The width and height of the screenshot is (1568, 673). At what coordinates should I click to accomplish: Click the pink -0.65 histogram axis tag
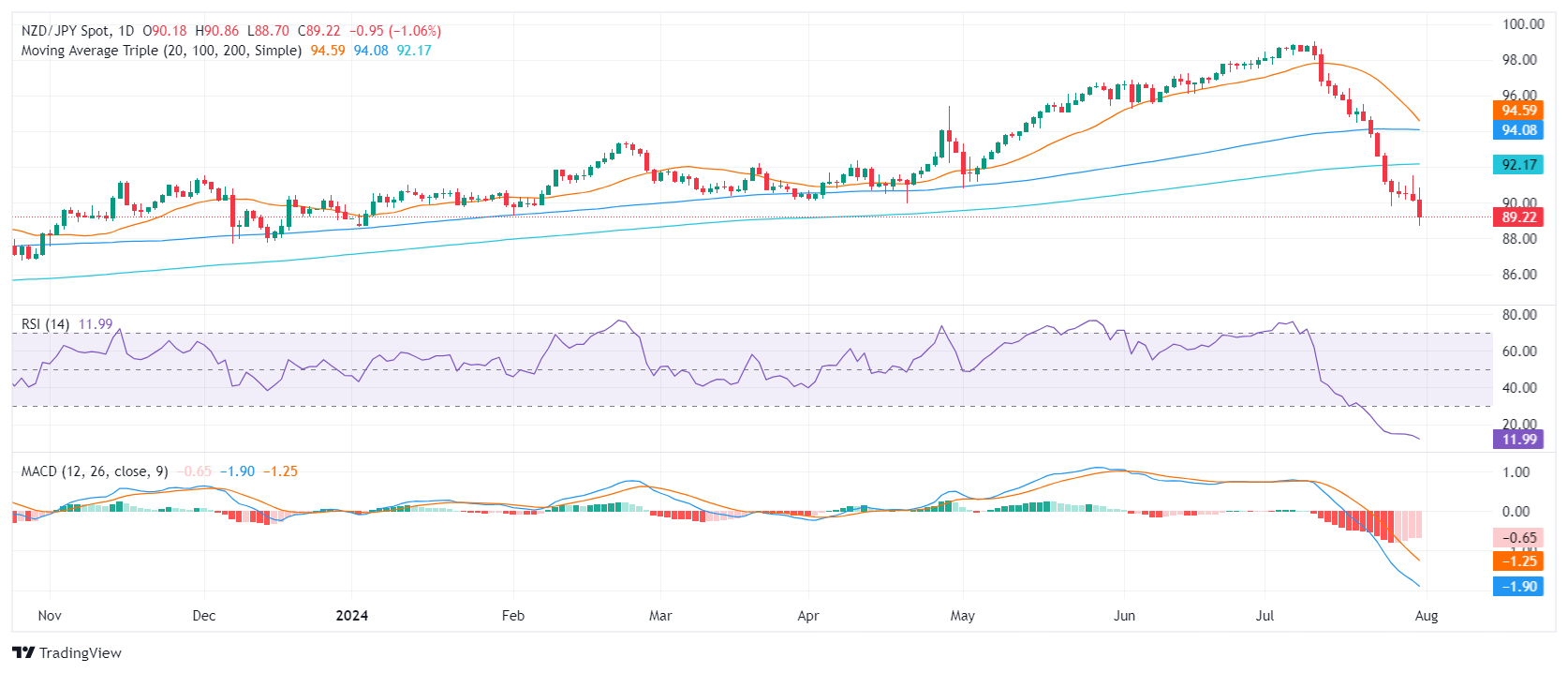[x=1518, y=538]
